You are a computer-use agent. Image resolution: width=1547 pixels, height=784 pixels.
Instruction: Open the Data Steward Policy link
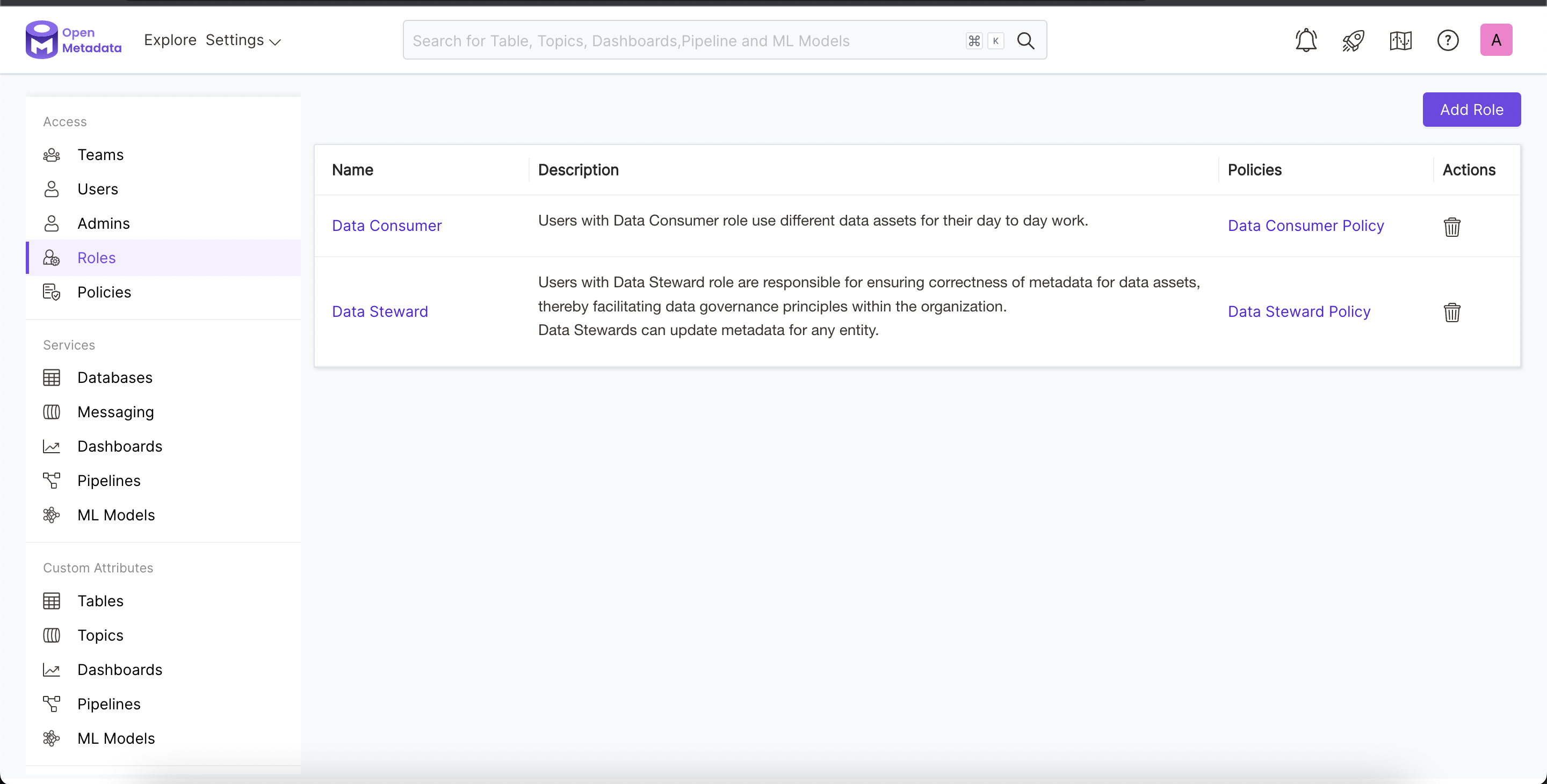pos(1298,311)
